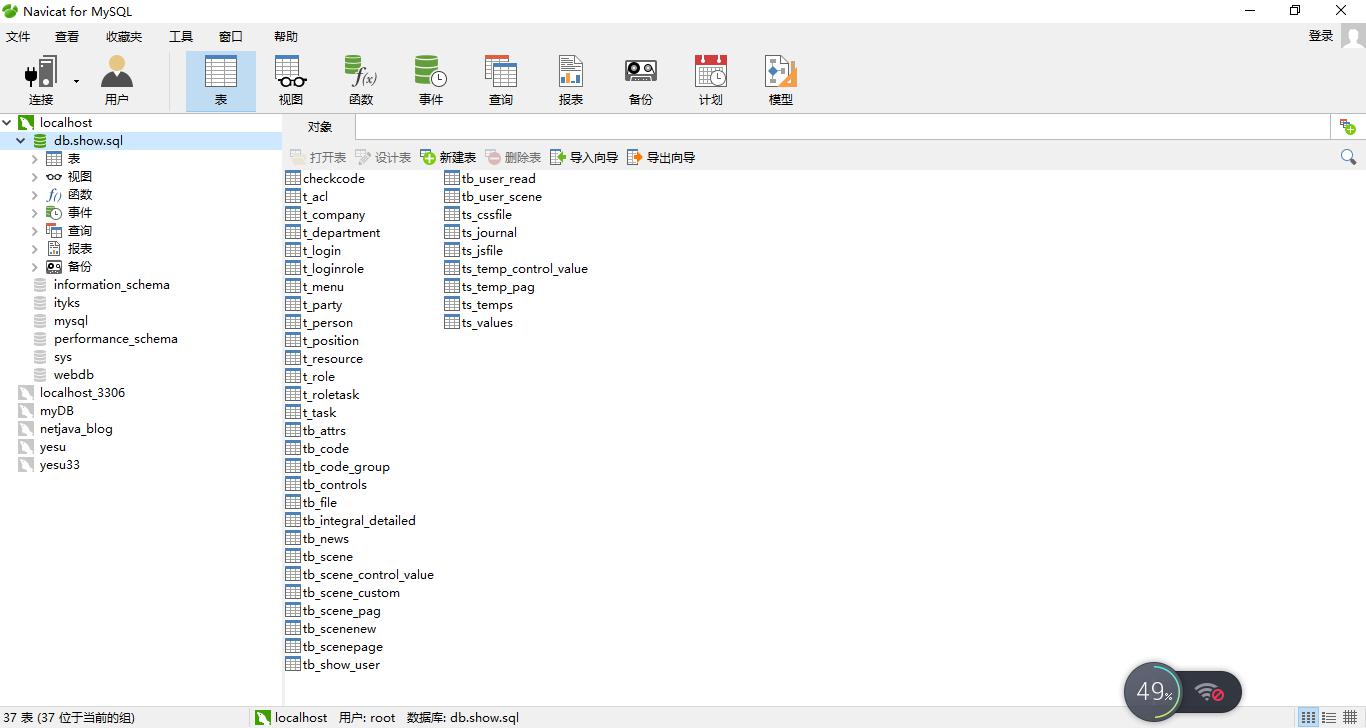This screenshot has width=1366, height=728.
Task: Click the 导出向导 button
Action: tap(661, 158)
